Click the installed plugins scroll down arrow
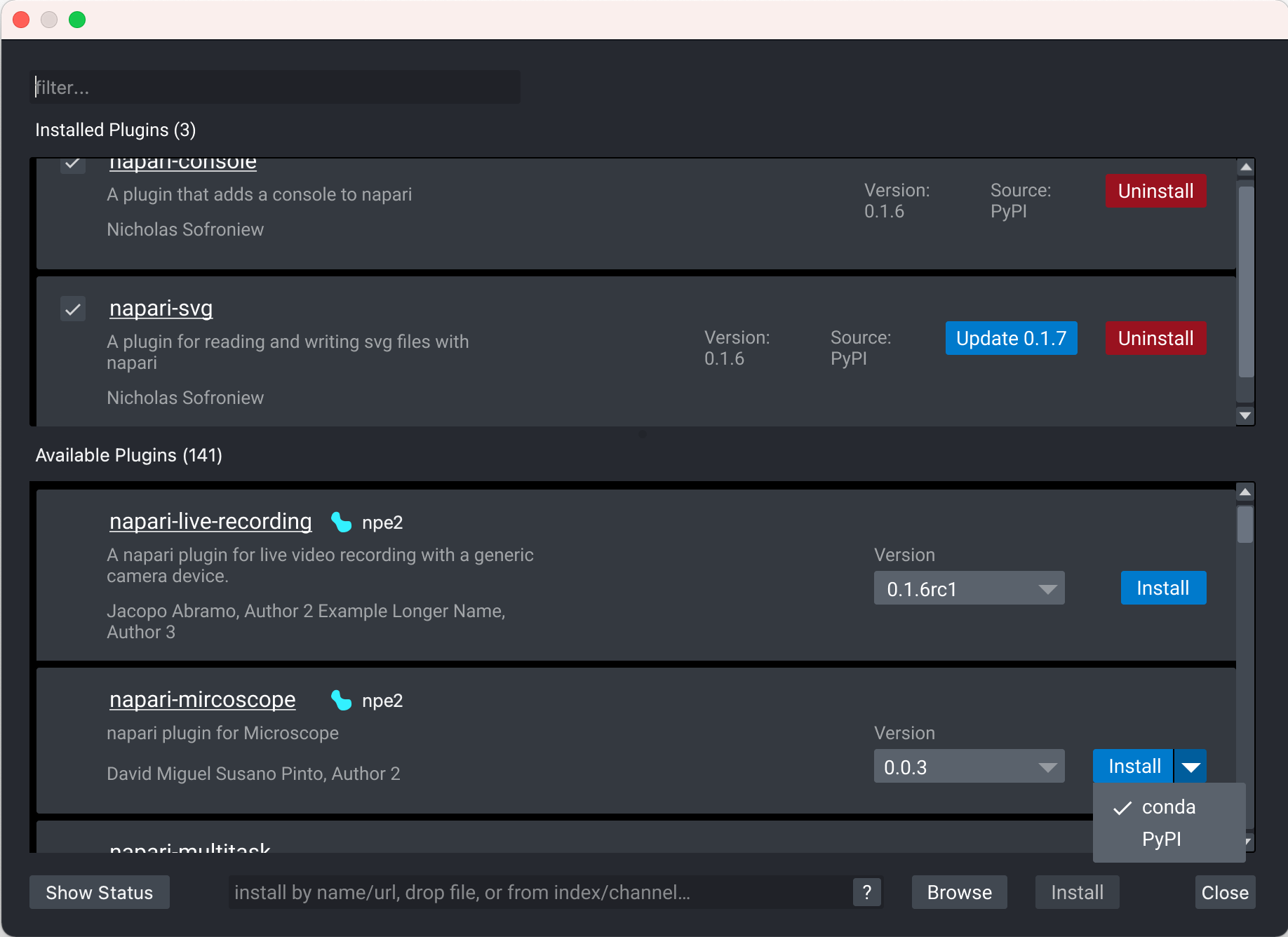The height and width of the screenshot is (937, 1288). coord(1245,416)
